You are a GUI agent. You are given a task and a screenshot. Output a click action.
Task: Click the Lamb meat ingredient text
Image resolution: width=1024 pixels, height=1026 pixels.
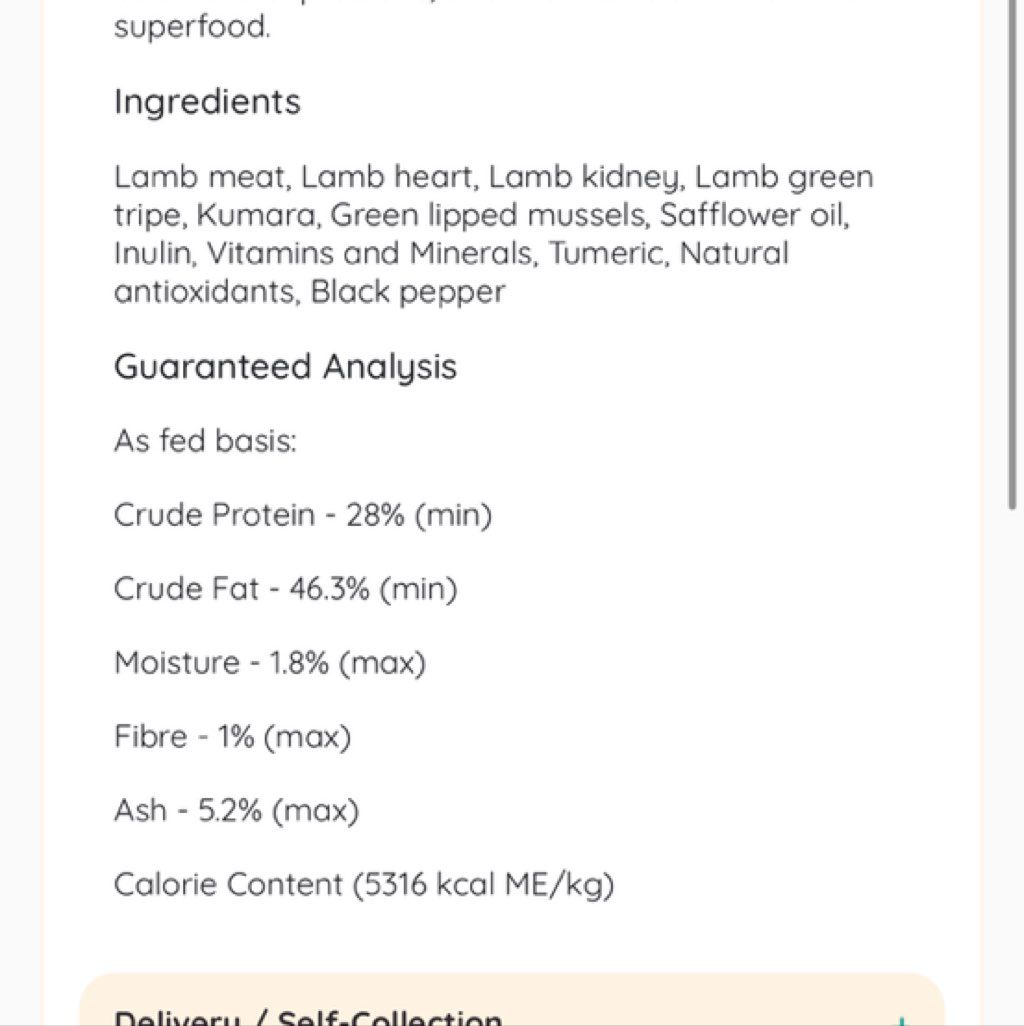202,177
